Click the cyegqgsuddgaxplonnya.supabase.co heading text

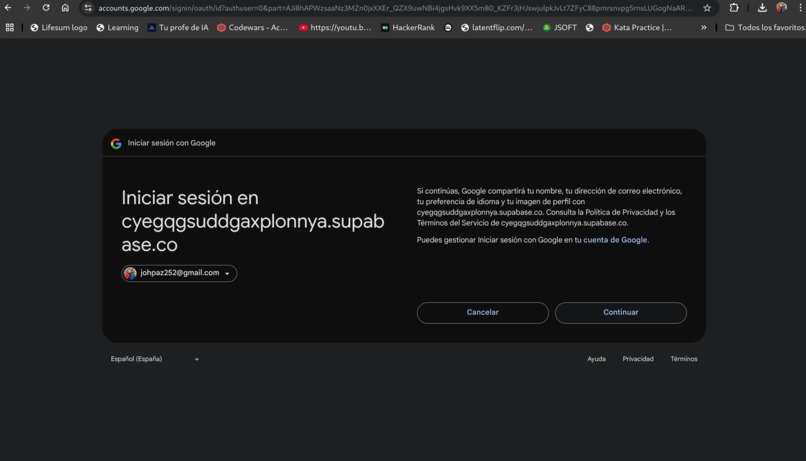[253, 233]
